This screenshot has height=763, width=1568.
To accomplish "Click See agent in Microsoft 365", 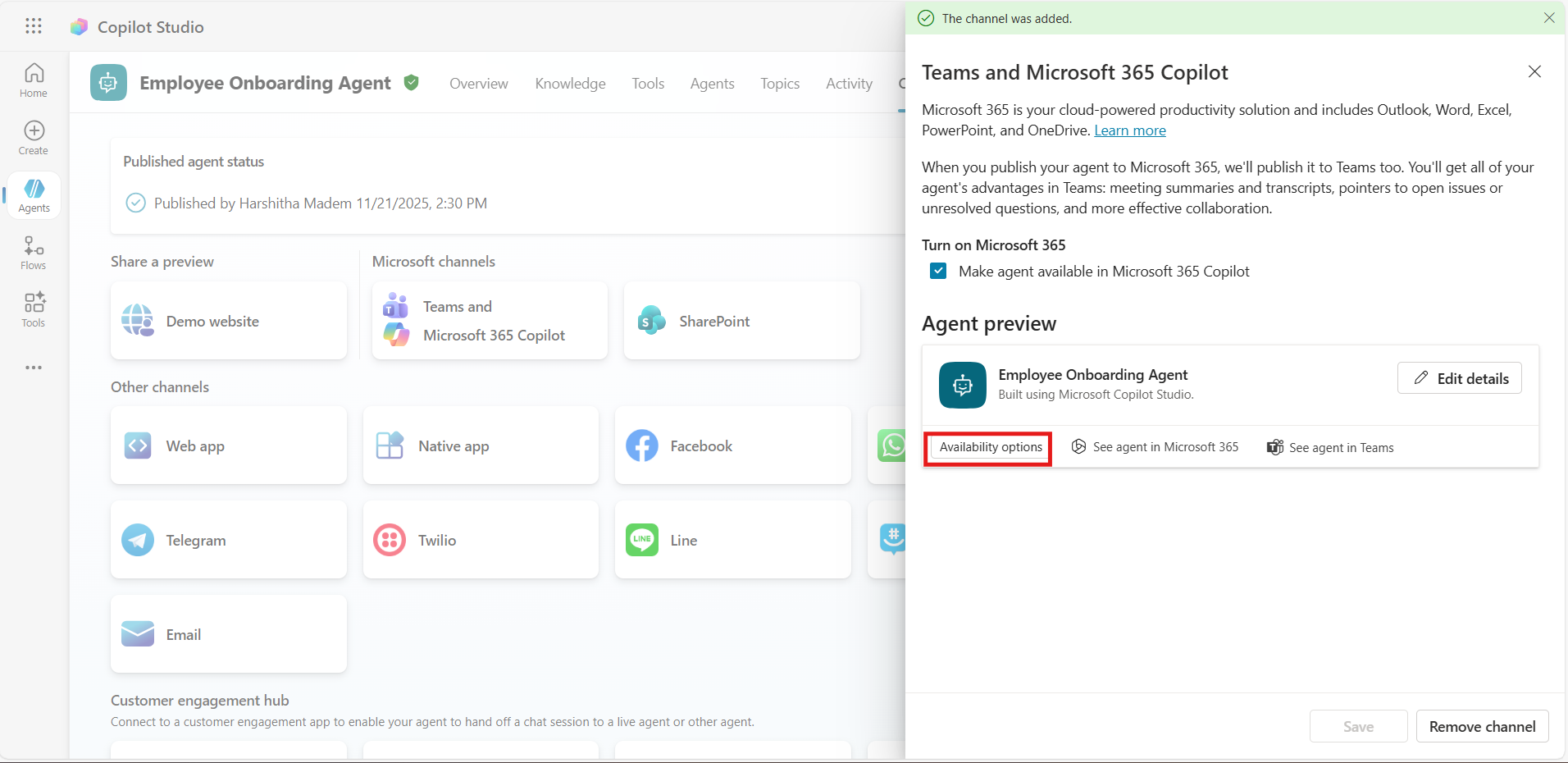I will coord(1155,447).
